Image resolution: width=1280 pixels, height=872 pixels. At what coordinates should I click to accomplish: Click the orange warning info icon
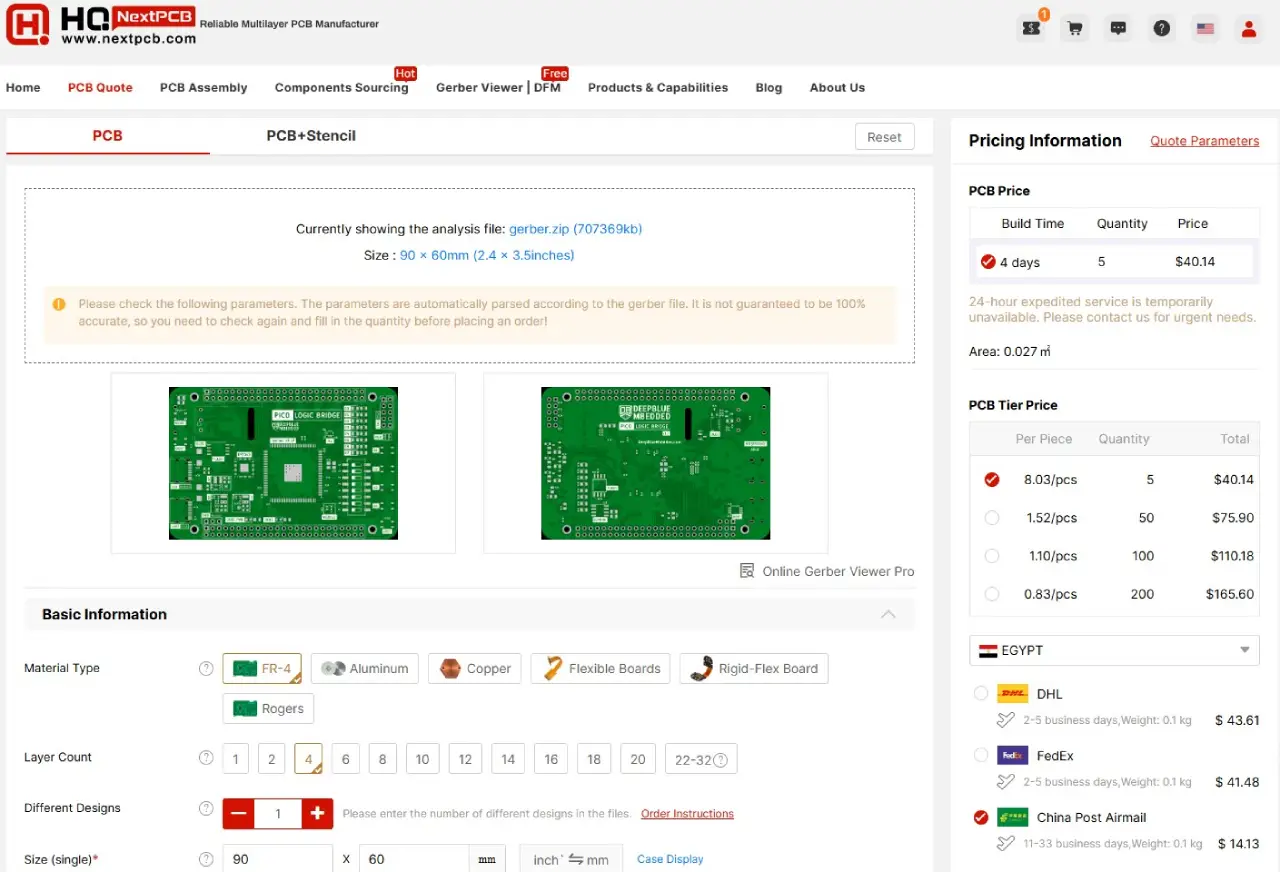(59, 304)
